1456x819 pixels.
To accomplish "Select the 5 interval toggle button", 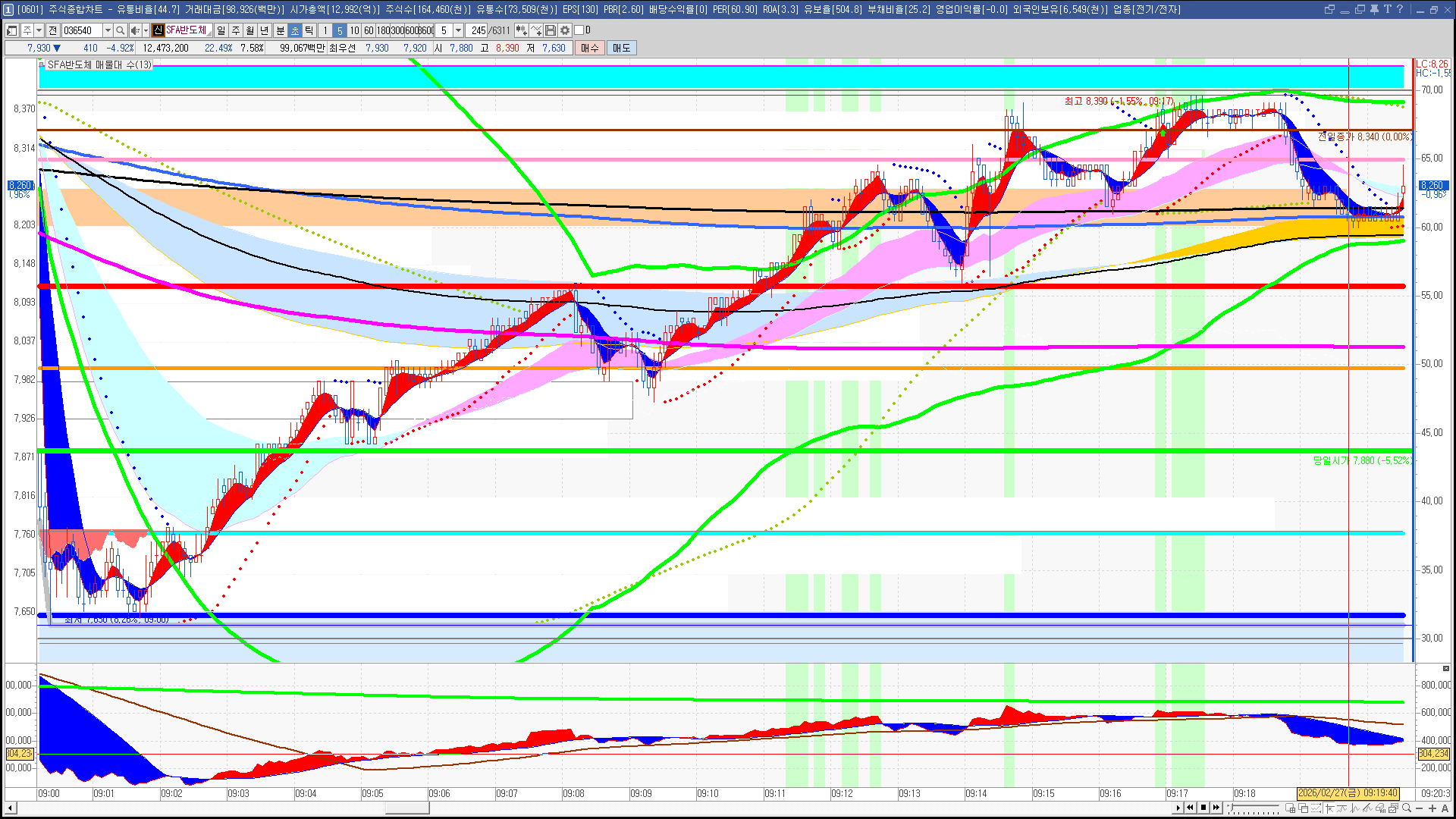I will (x=340, y=30).
